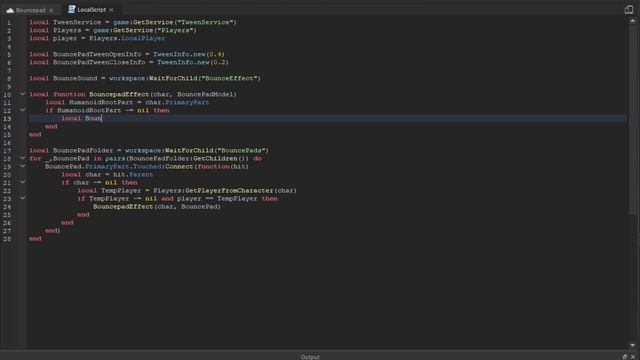The height and width of the screenshot is (360, 640).
Task: Place cursor after "Boun" on line 13
Action: pos(102,118)
